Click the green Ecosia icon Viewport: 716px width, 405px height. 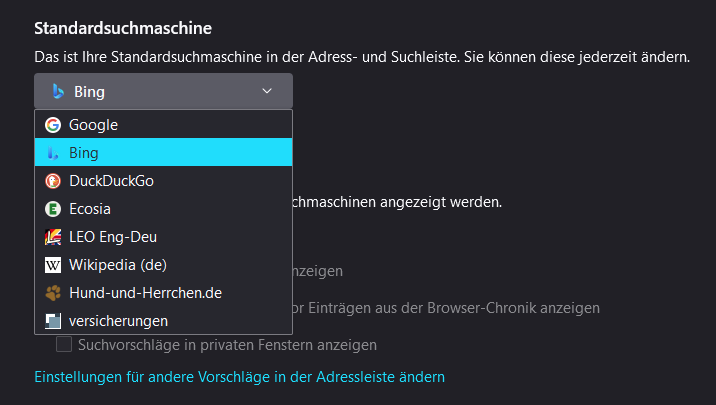point(53,209)
